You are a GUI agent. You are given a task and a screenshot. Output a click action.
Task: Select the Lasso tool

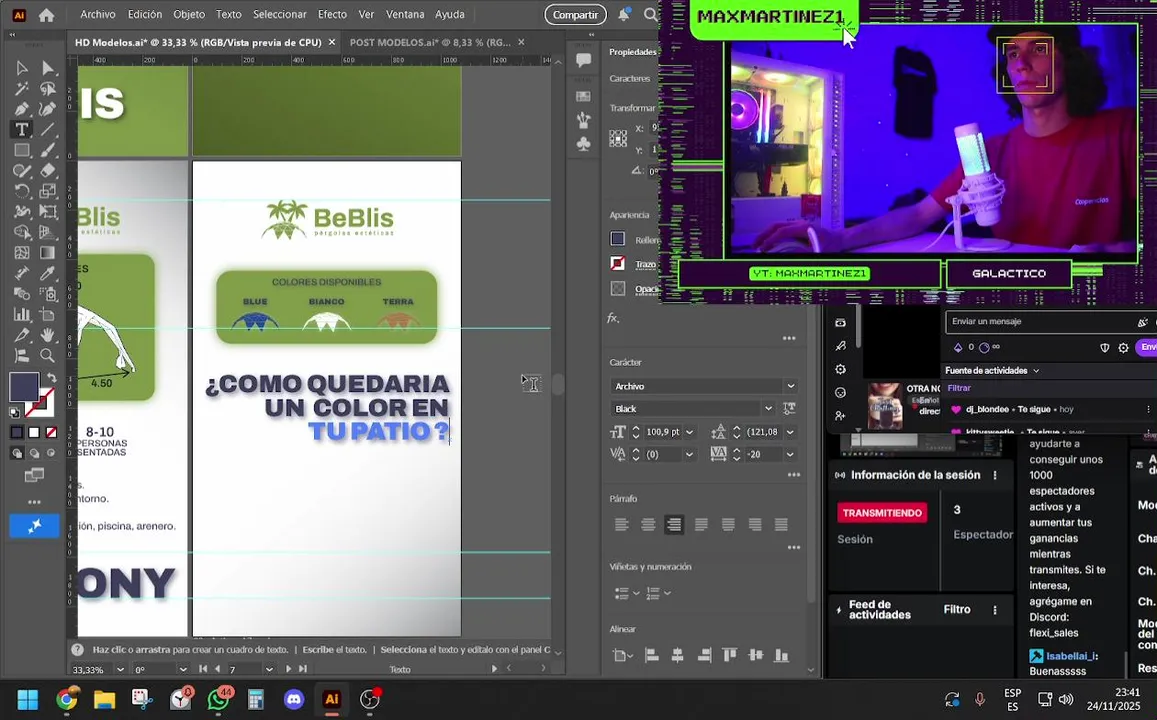47,89
